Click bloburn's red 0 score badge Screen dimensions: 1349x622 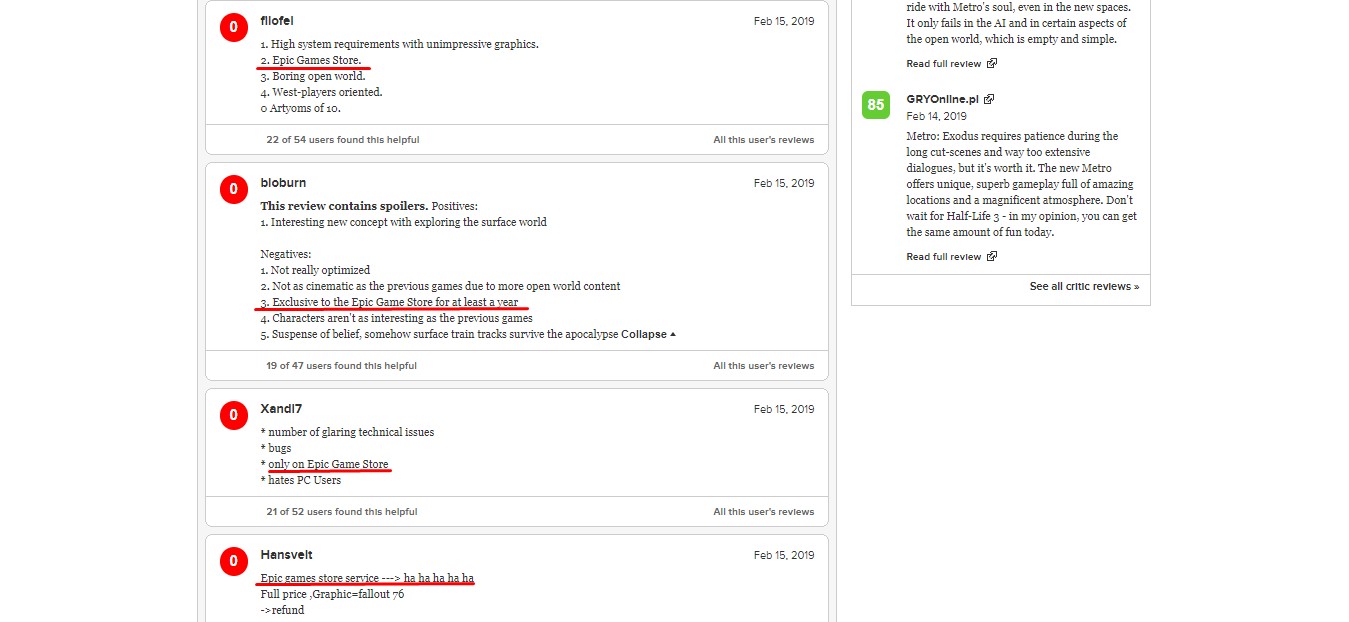[233, 189]
